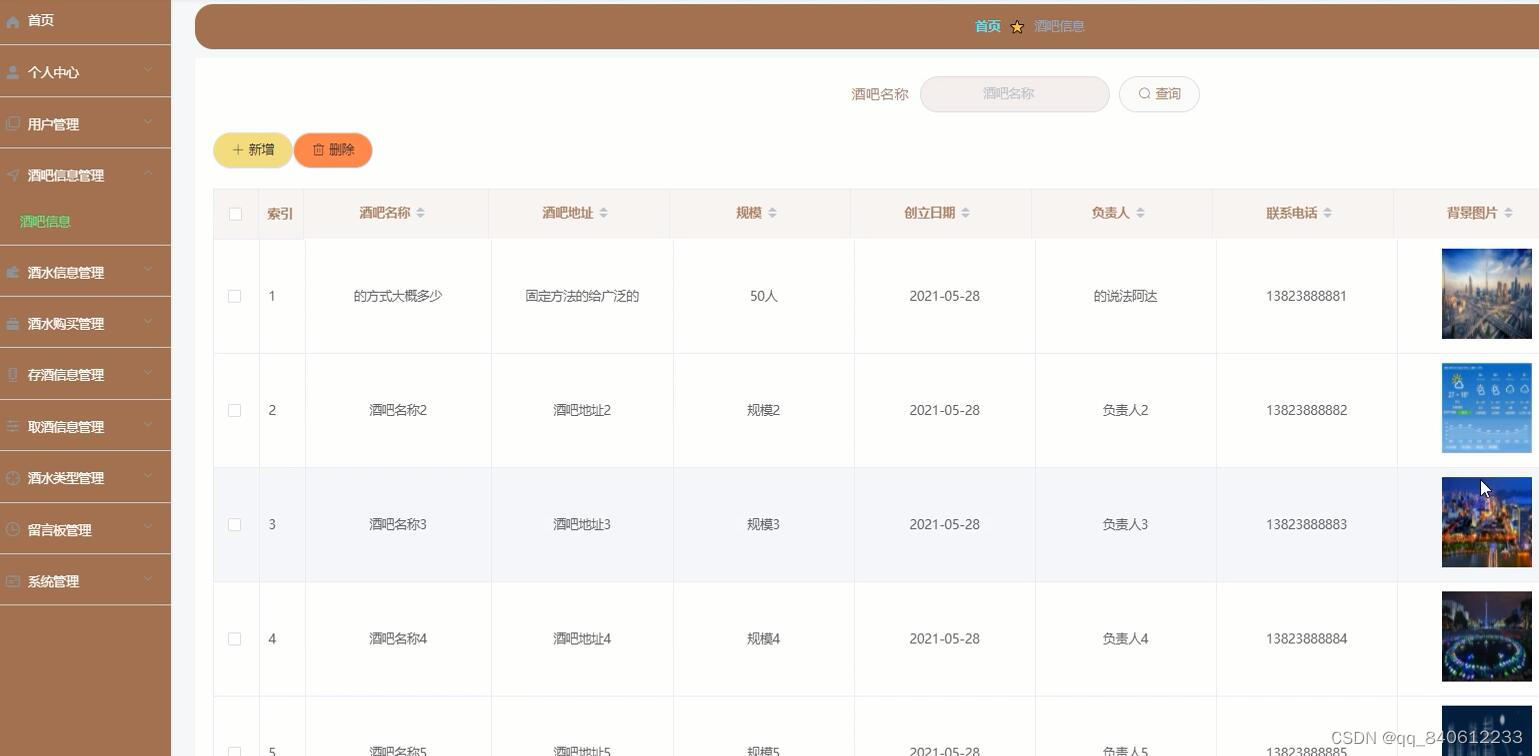This screenshot has width=1539, height=756.
Task: Check the checkbox for row 1
Action: [235, 296]
